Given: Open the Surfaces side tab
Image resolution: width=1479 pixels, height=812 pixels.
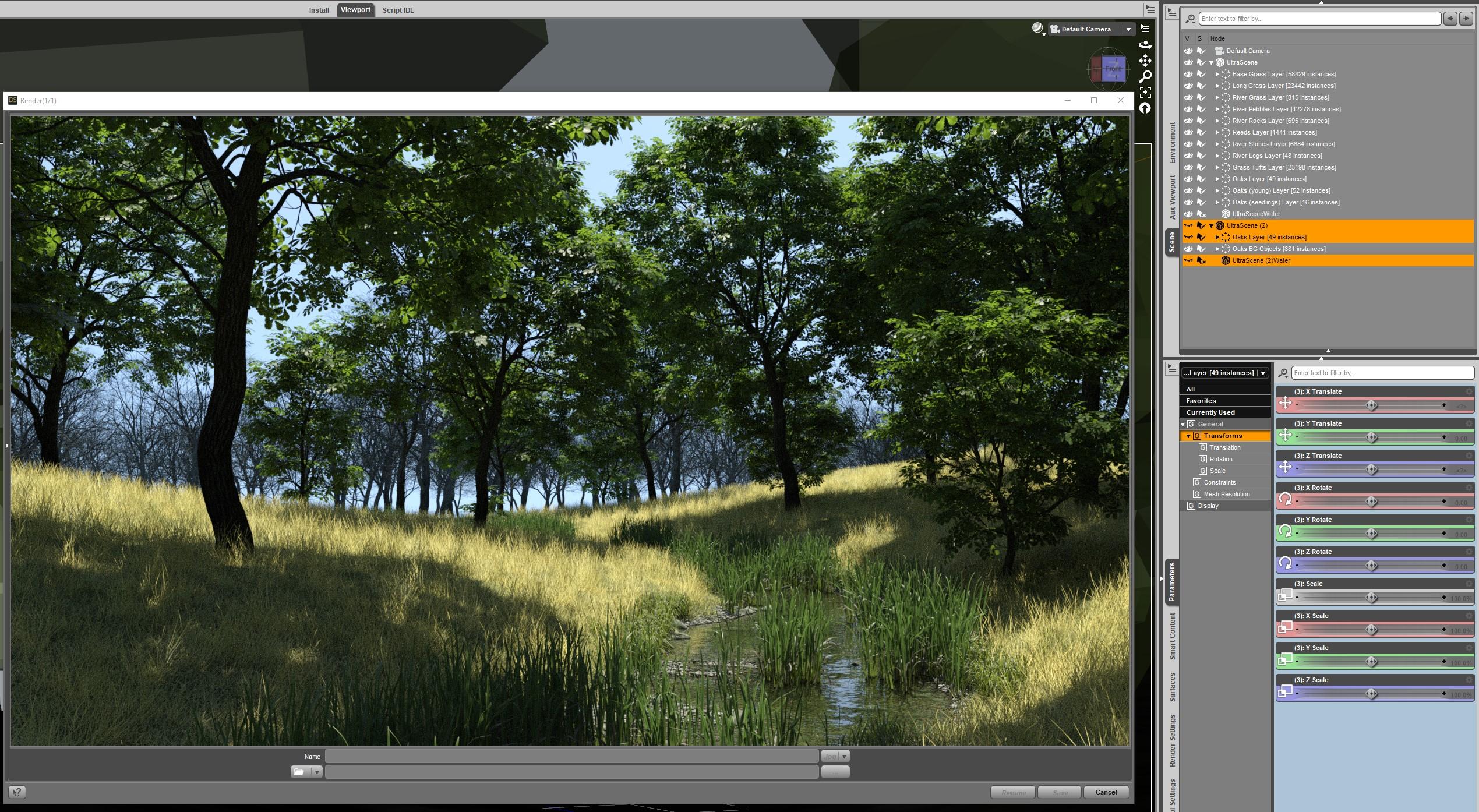Looking at the screenshot, I should coord(1172,686).
